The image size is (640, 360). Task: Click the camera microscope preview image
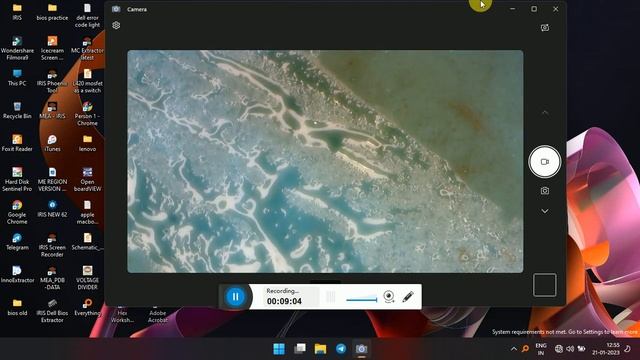325,161
